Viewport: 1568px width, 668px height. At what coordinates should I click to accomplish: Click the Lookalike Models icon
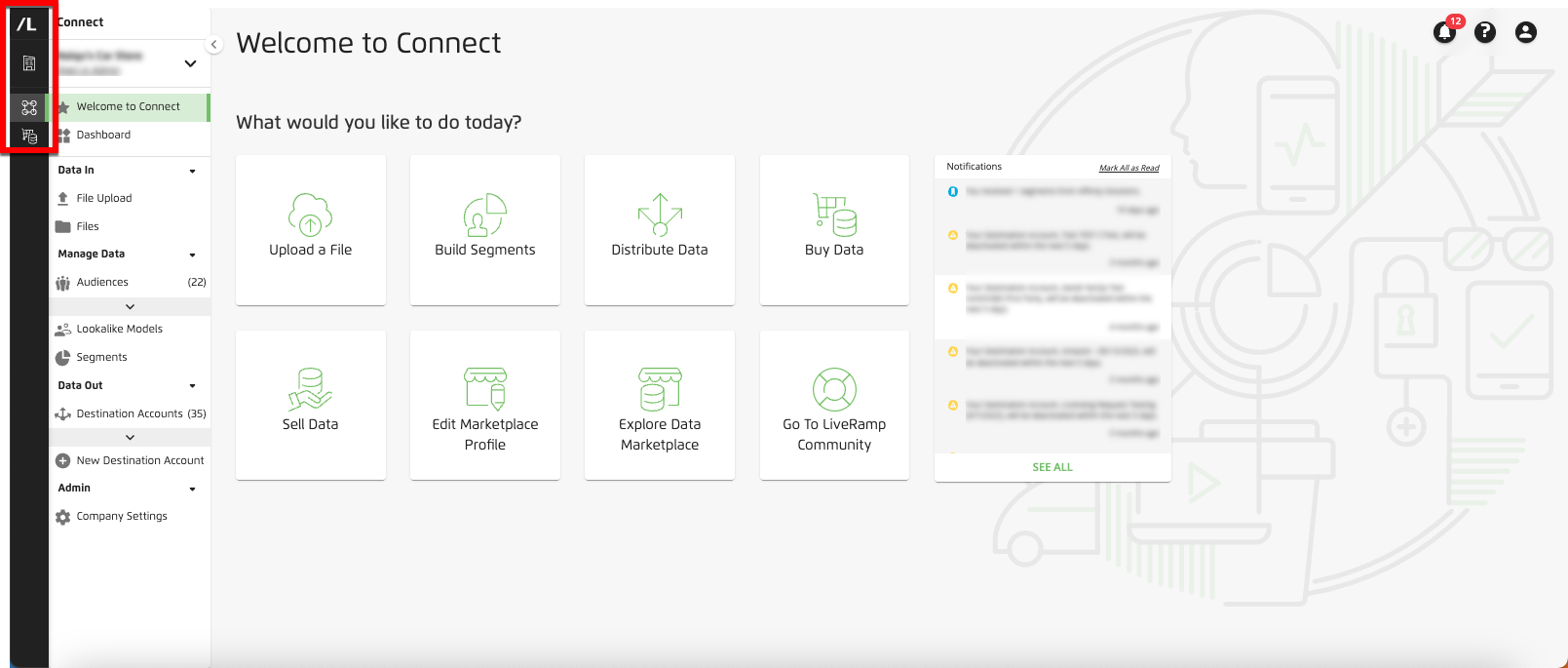[63, 330]
